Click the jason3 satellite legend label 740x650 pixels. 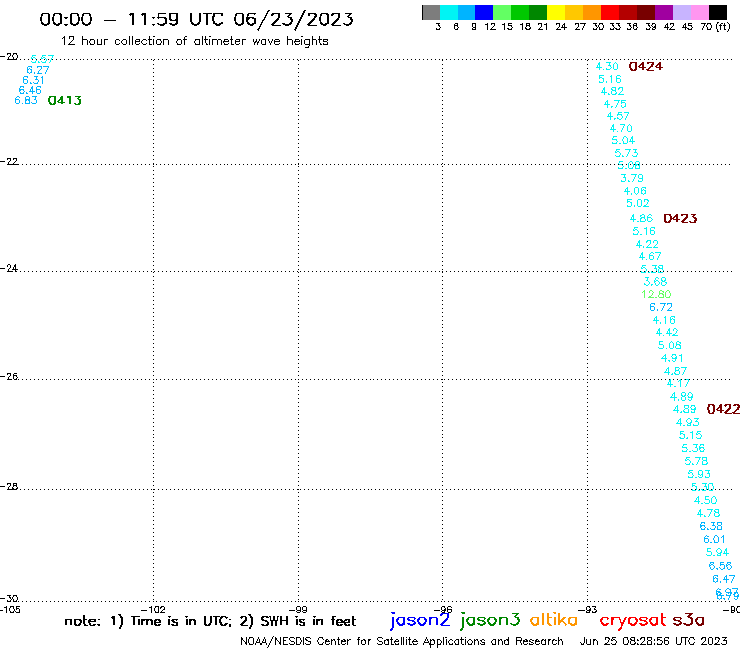(x=490, y=620)
